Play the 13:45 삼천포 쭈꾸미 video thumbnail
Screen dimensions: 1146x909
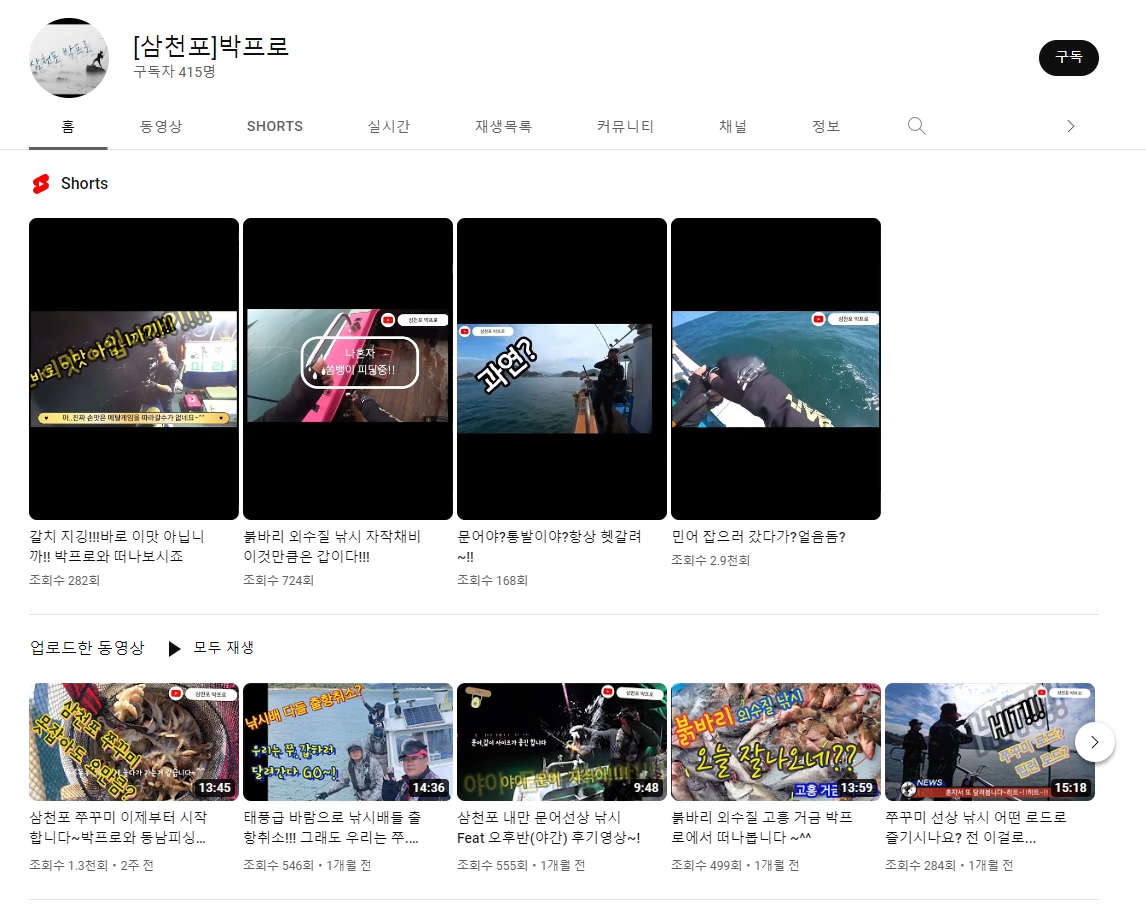[x=134, y=742]
